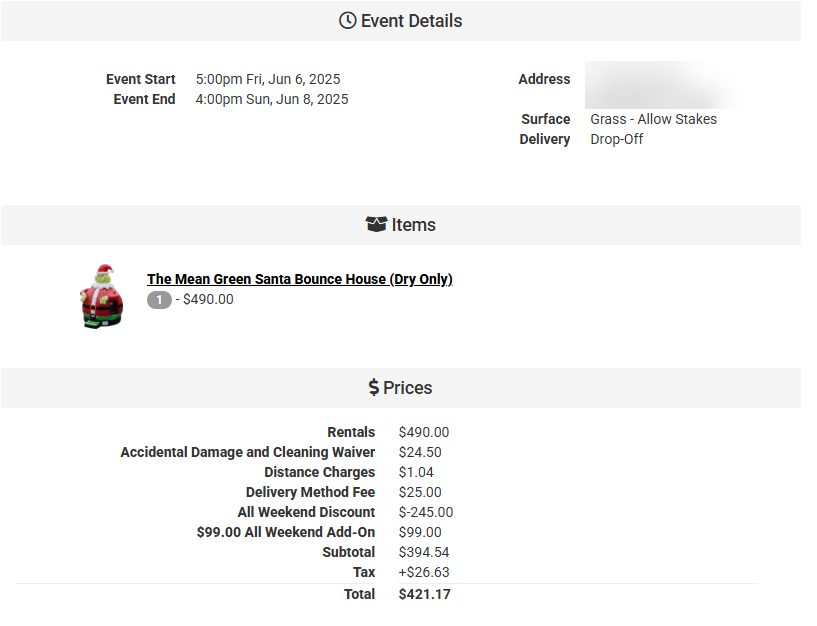Click the gray quantity badge showing 1
Screen dimensions: 817x626
[x=159, y=299]
